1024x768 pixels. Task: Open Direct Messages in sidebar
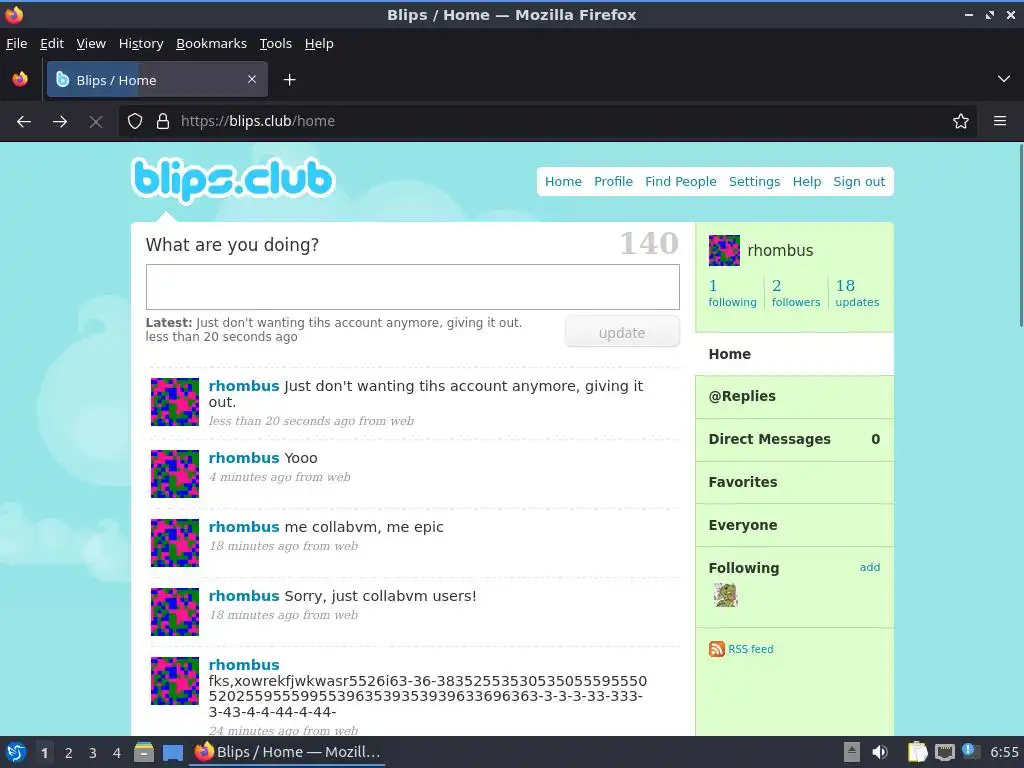coord(795,440)
